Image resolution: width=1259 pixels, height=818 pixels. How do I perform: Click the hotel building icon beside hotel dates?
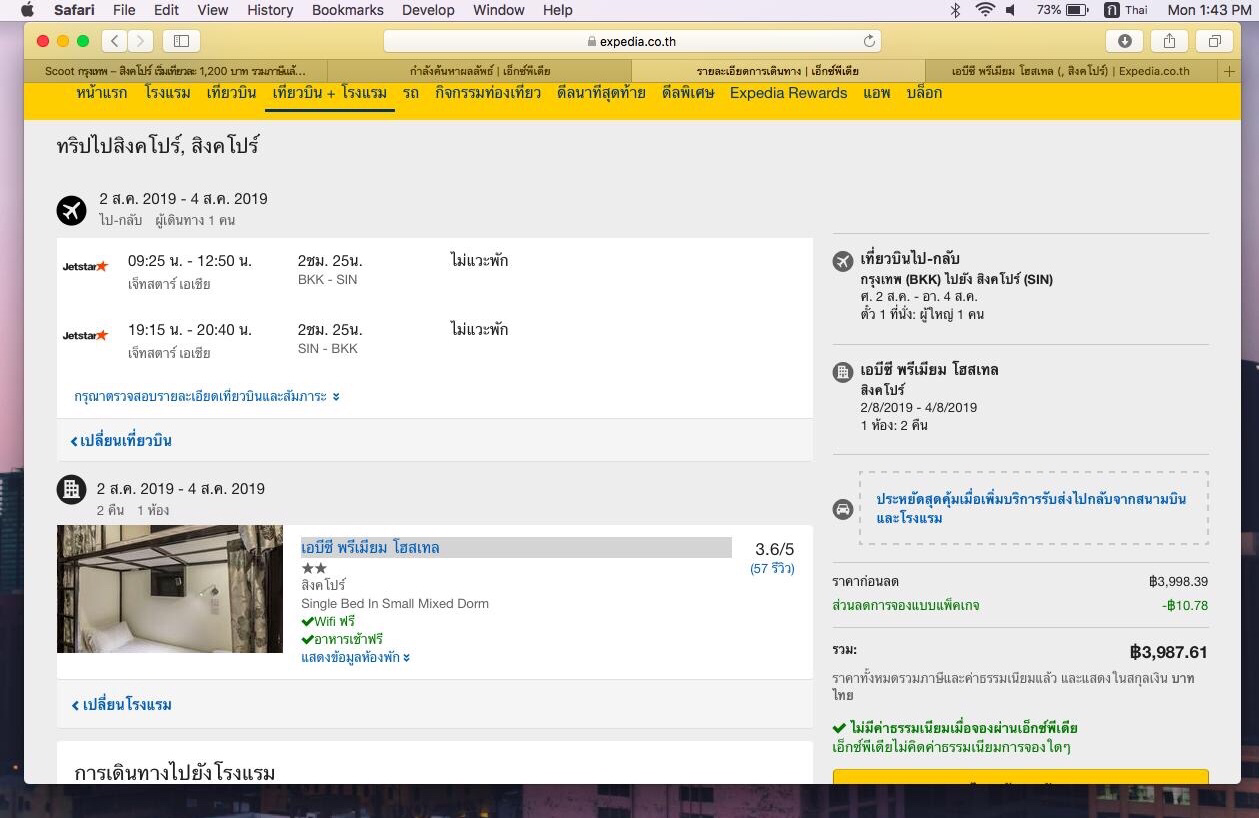pos(71,489)
